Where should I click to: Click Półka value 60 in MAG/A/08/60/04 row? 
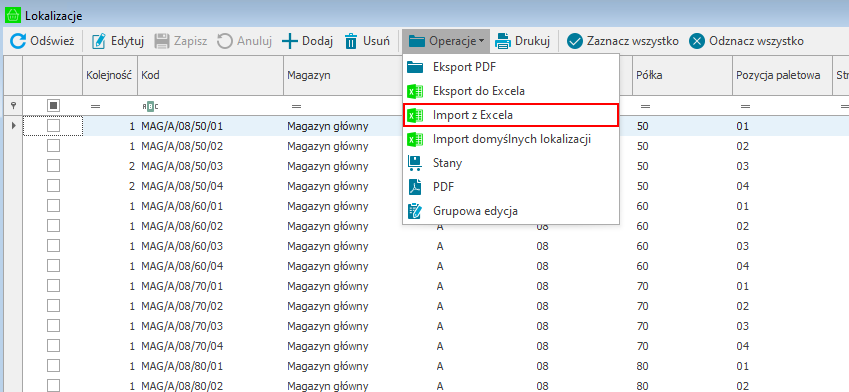642,266
